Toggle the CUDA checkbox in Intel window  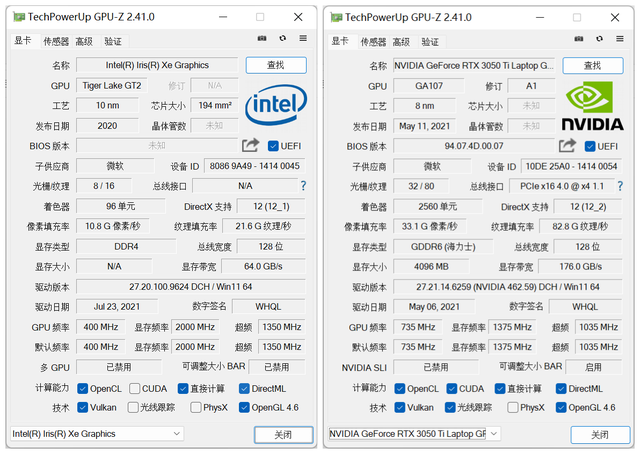coord(135,388)
